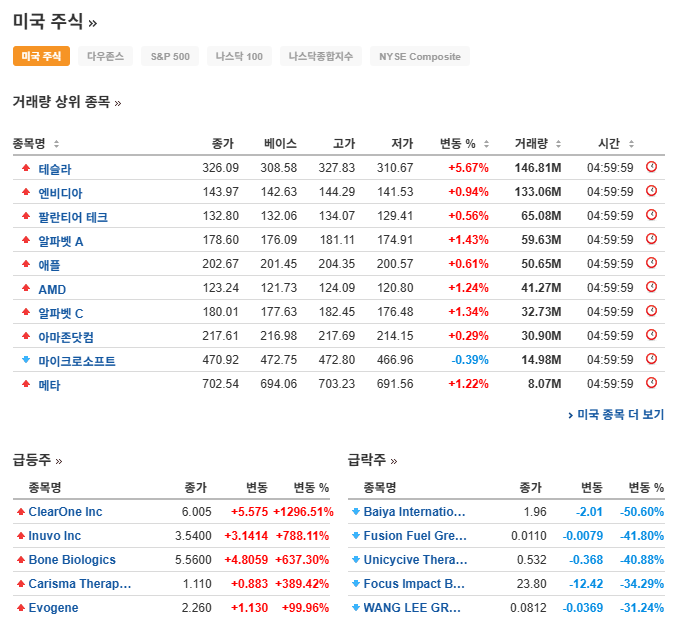Image resolution: width=682 pixels, height=625 pixels.
Task: Click the clock icon in the 알파벳 A row
Action: tap(651, 238)
